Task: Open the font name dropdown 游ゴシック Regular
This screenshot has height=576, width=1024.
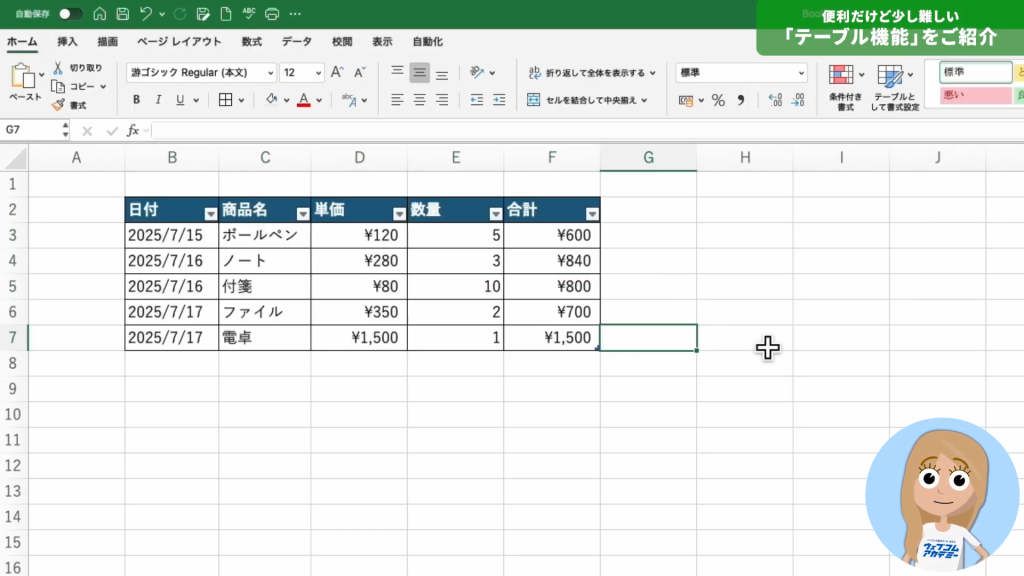Action: click(201, 73)
